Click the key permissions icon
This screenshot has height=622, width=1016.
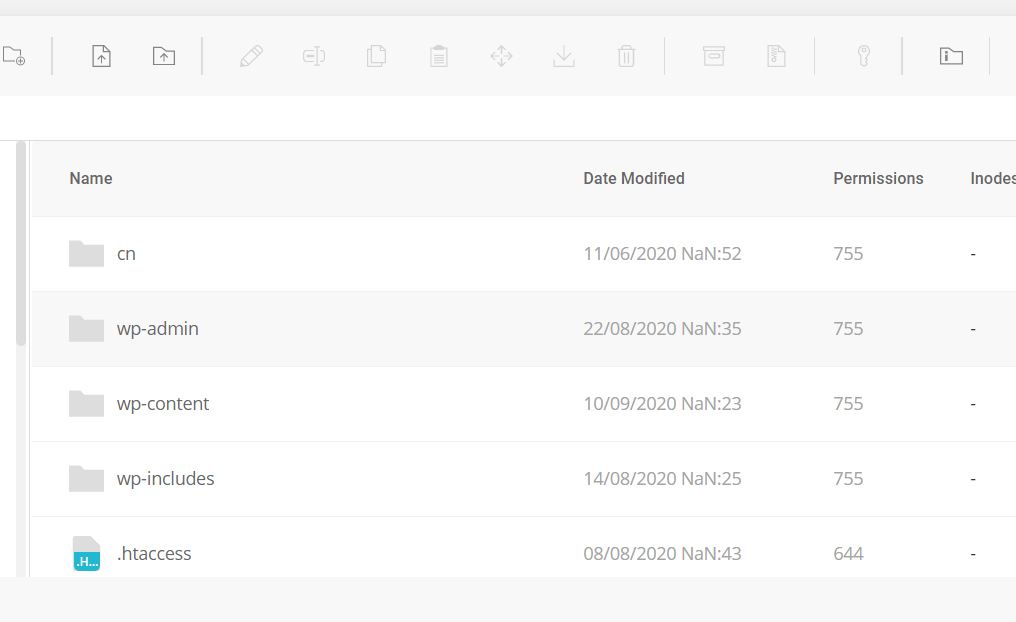click(863, 56)
